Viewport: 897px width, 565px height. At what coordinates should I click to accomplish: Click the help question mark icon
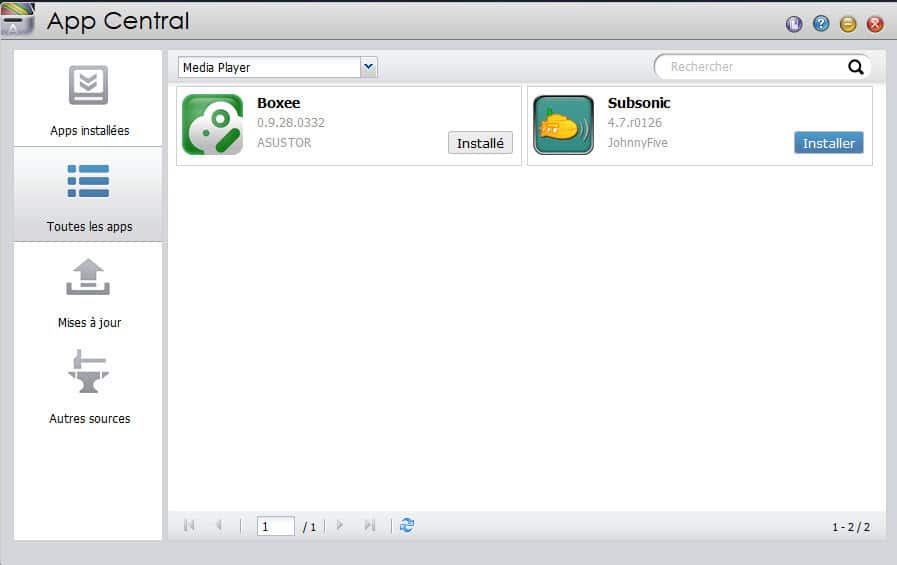(821, 23)
